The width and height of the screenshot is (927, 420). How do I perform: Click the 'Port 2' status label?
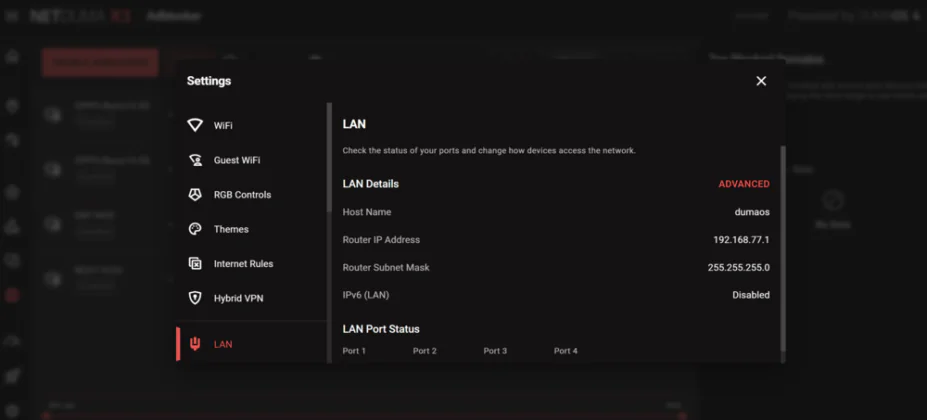click(x=424, y=351)
